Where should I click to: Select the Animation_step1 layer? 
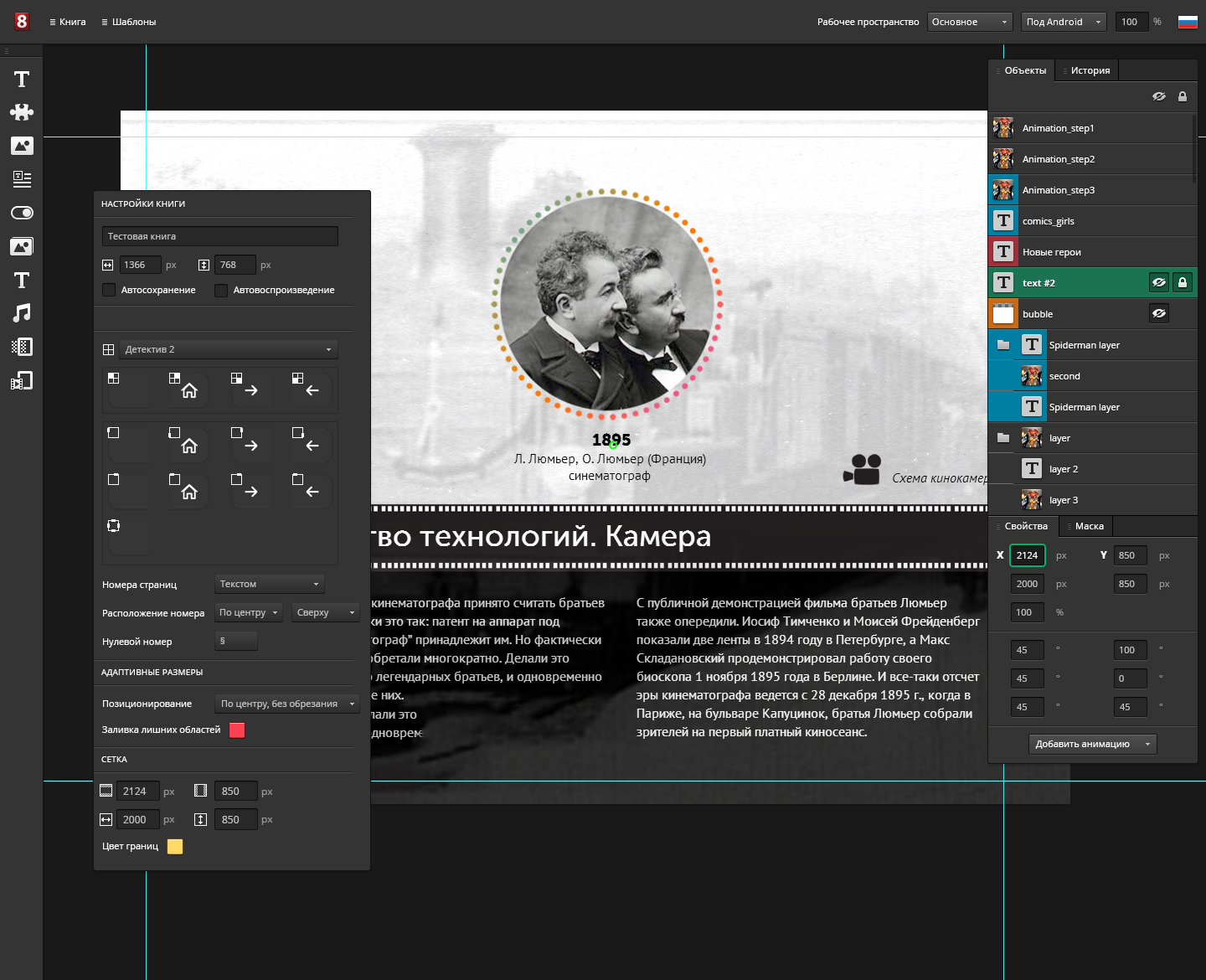pyautogui.click(x=1091, y=128)
